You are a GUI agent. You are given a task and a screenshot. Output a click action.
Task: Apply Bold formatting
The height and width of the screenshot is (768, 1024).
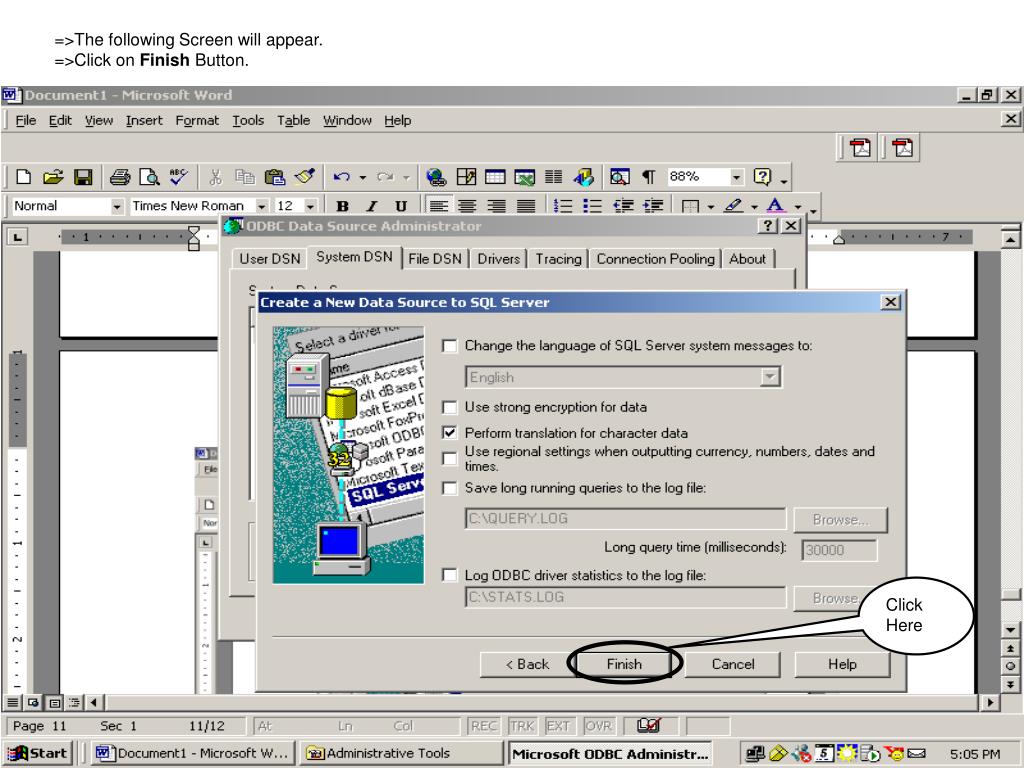click(x=342, y=206)
